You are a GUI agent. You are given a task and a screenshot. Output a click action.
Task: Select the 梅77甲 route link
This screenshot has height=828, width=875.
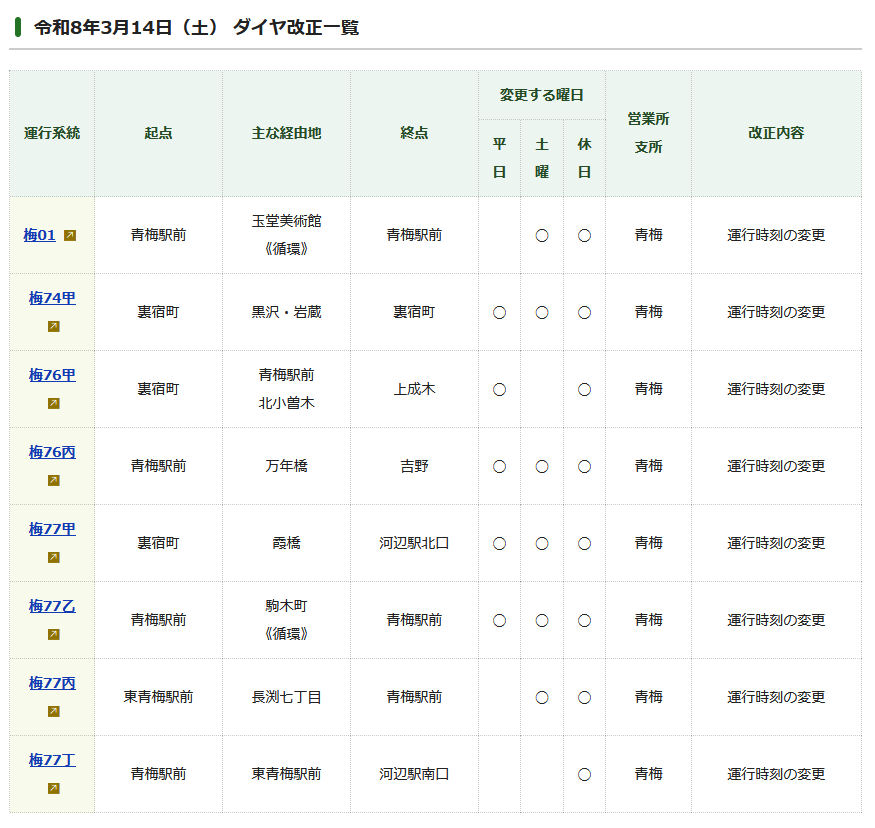click(52, 529)
